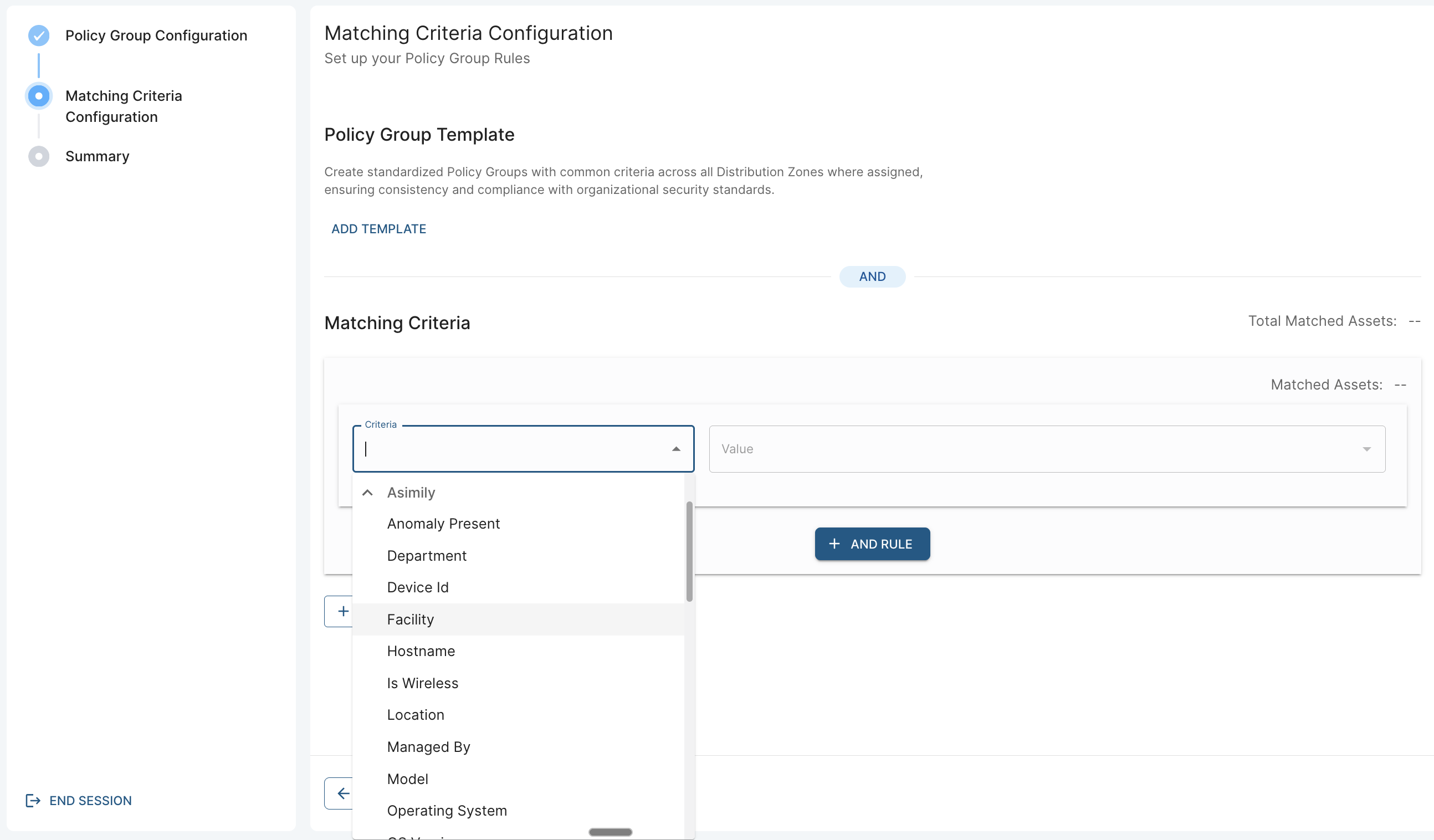The image size is (1434, 840).
Task: Close the Criteria dropdown using its arrow
Action: pyautogui.click(x=676, y=449)
